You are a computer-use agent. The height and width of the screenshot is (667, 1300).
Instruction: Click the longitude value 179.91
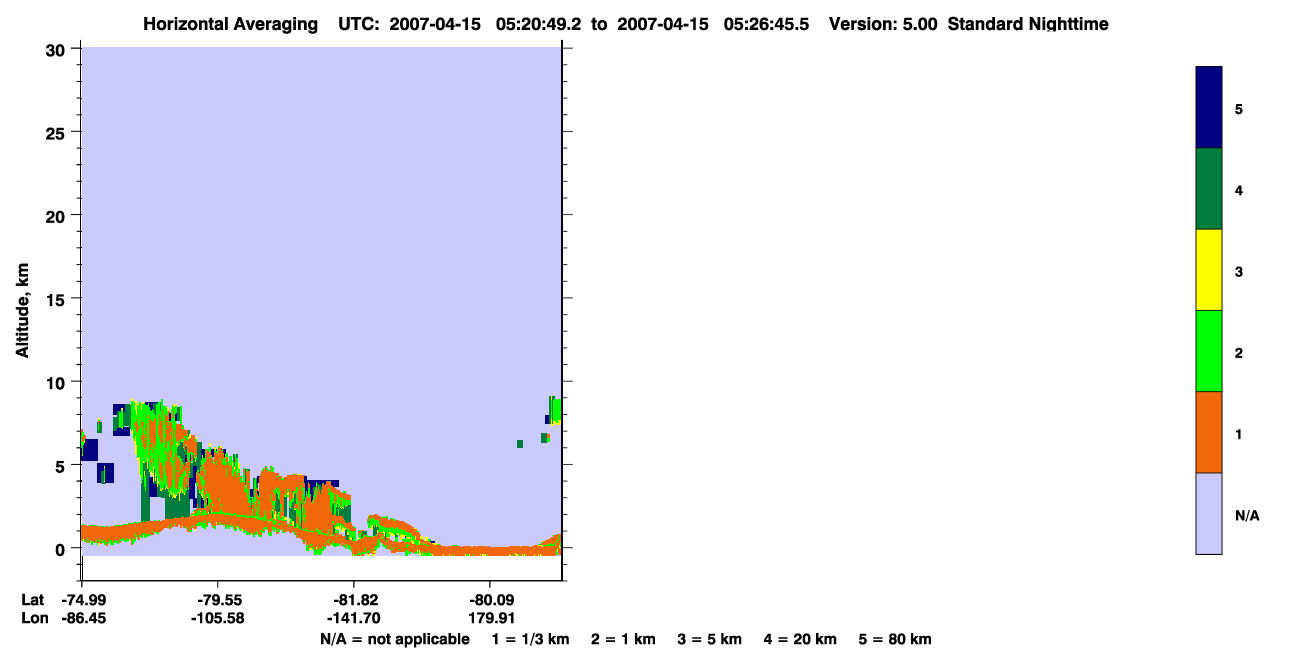pyautogui.click(x=491, y=618)
